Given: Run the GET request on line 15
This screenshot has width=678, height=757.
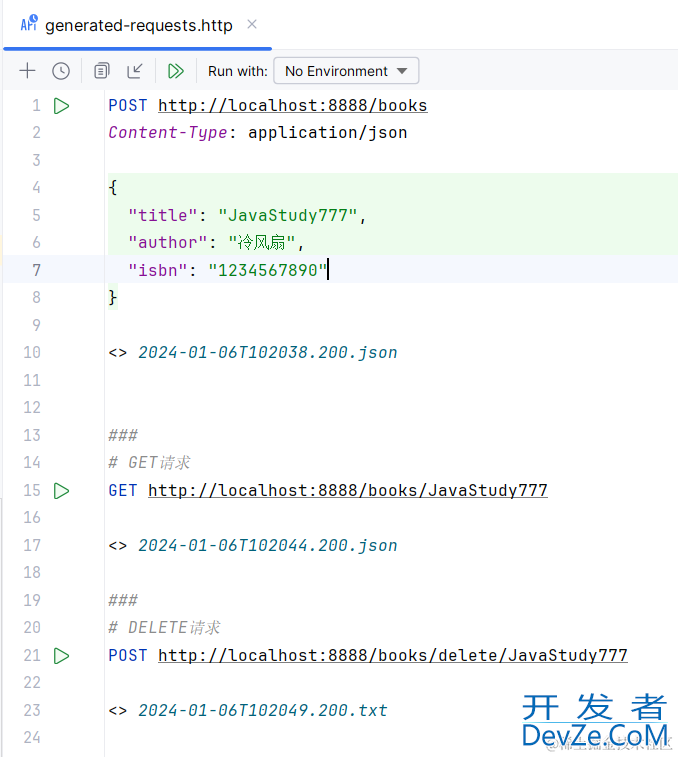Looking at the screenshot, I should click(61, 491).
